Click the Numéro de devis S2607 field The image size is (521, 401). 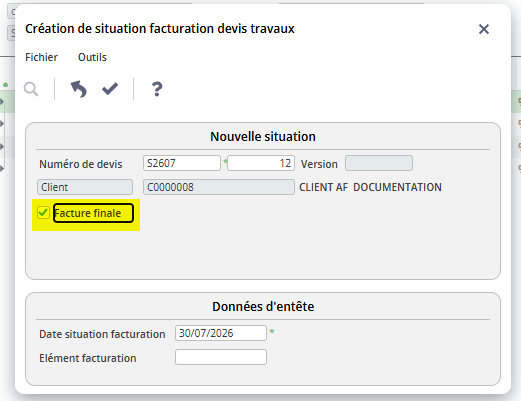point(182,163)
